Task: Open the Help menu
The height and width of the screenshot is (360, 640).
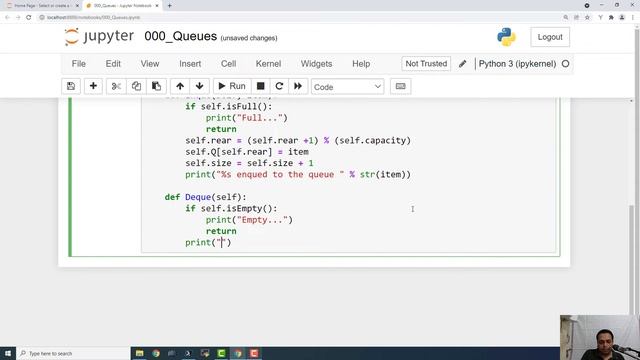Action: coord(361,64)
